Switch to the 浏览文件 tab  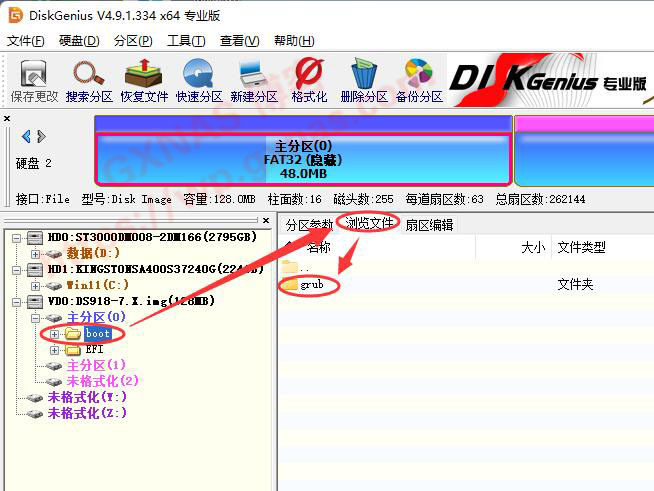[369, 224]
